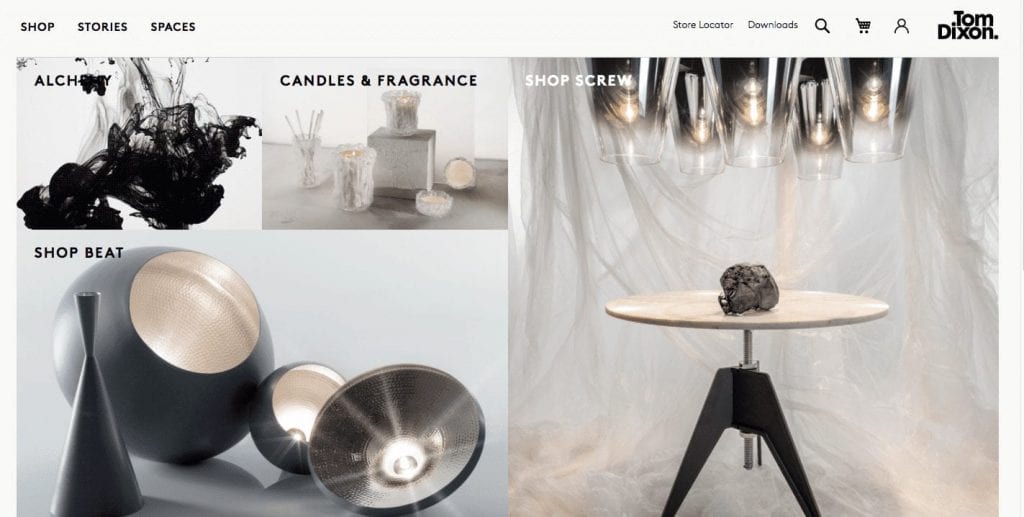Select the SHOP BEAT heading

(x=78, y=253)
